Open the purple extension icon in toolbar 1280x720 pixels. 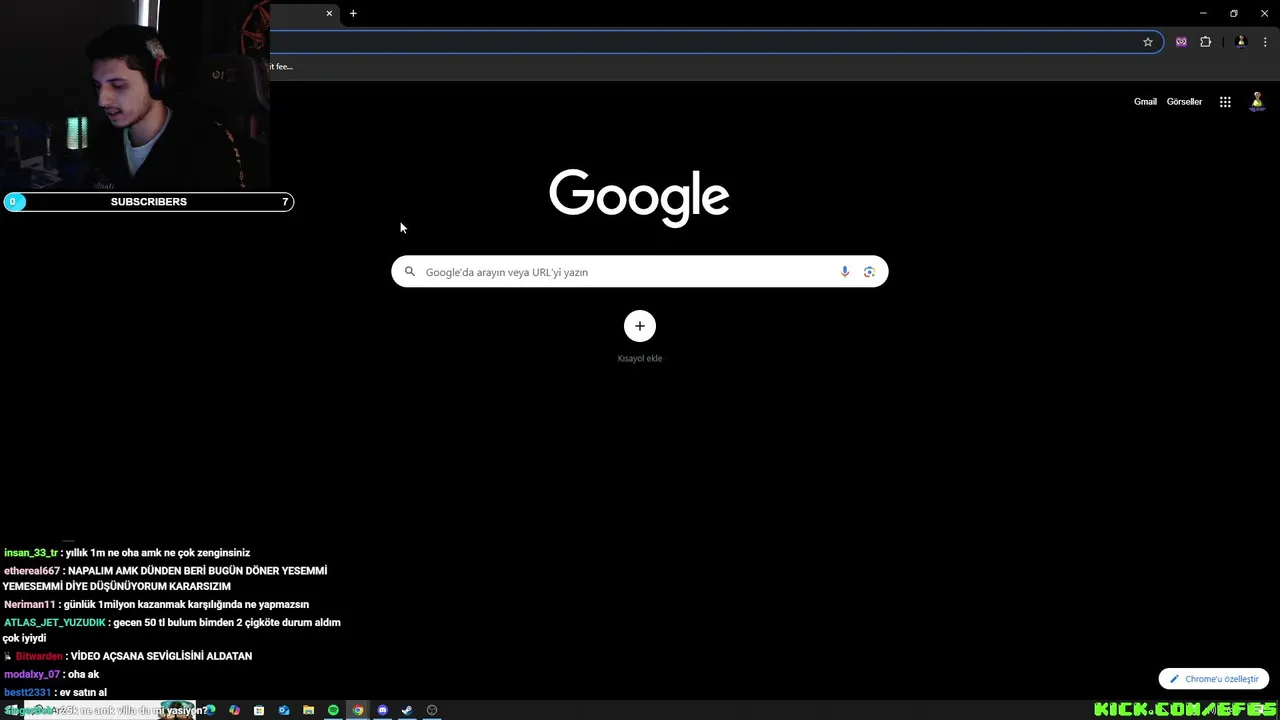[1181, 42]
